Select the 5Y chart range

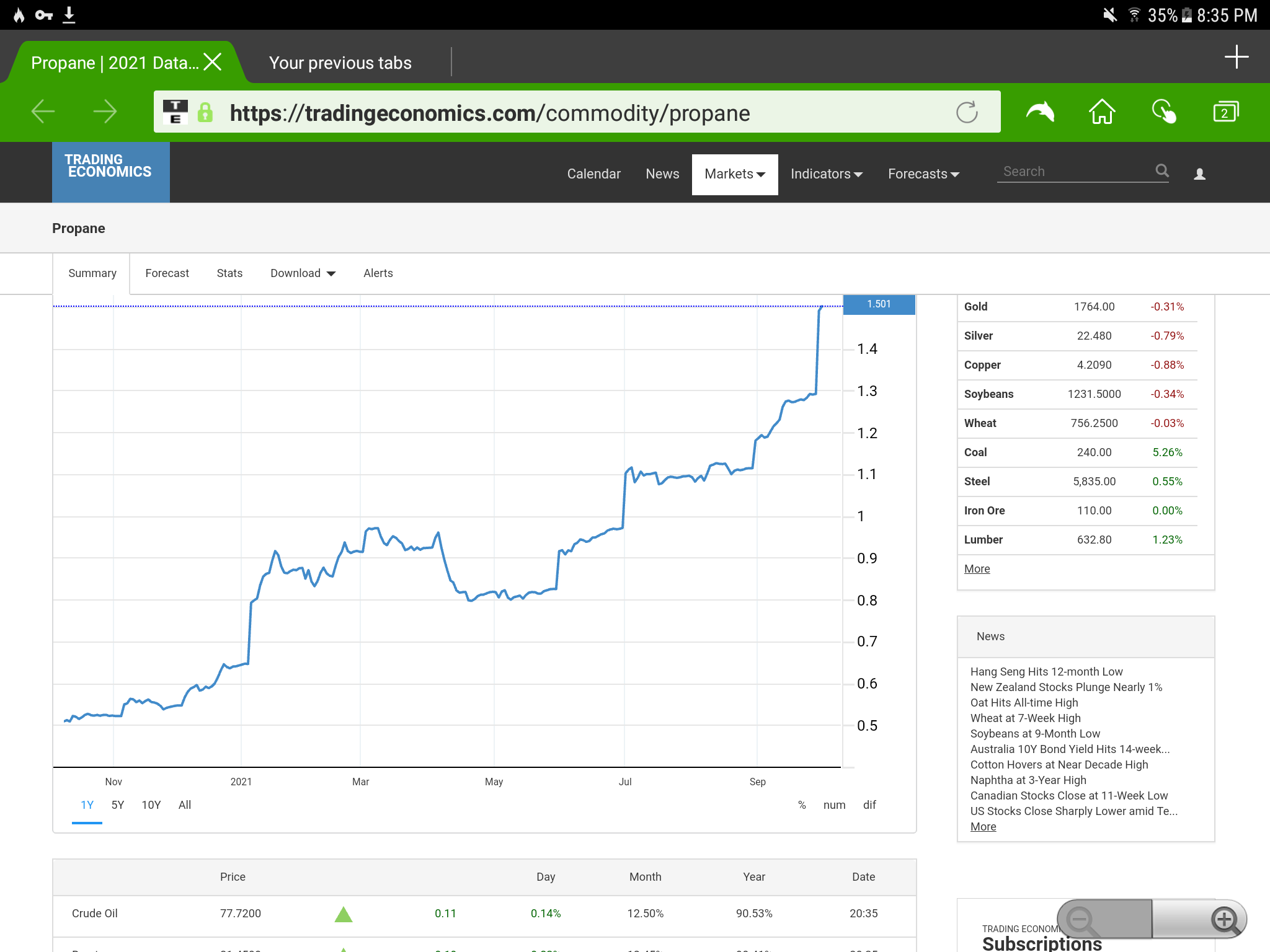118,805
